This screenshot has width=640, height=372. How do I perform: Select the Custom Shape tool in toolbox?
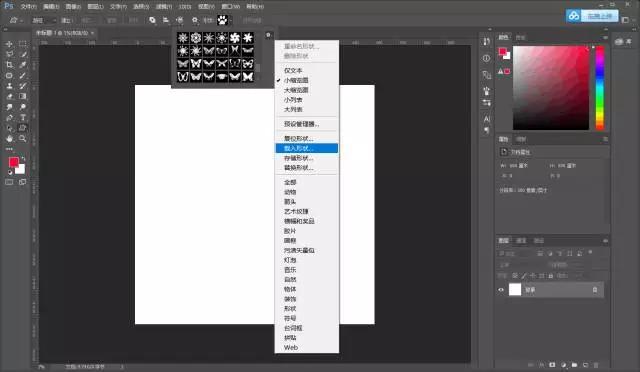(x=22, y=129)
